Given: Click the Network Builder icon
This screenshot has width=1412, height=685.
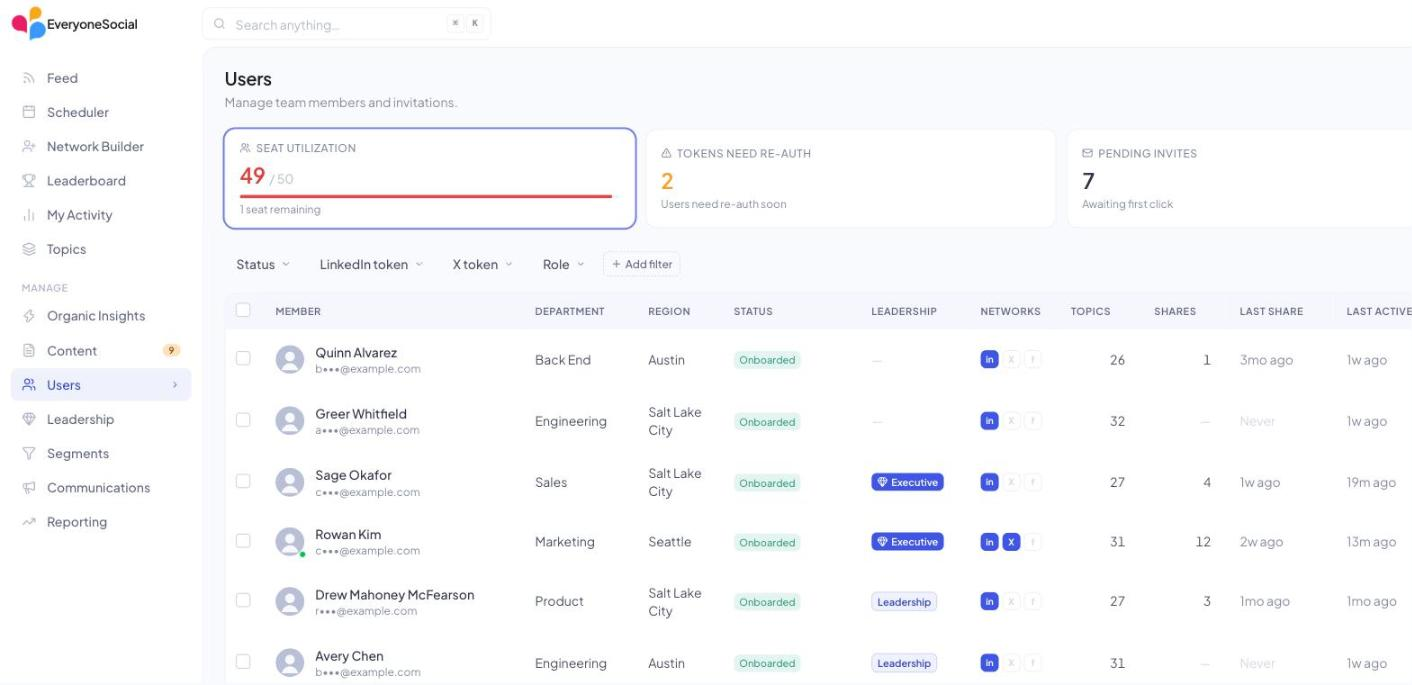Looking at the screenshot, I should coord(29,146).
